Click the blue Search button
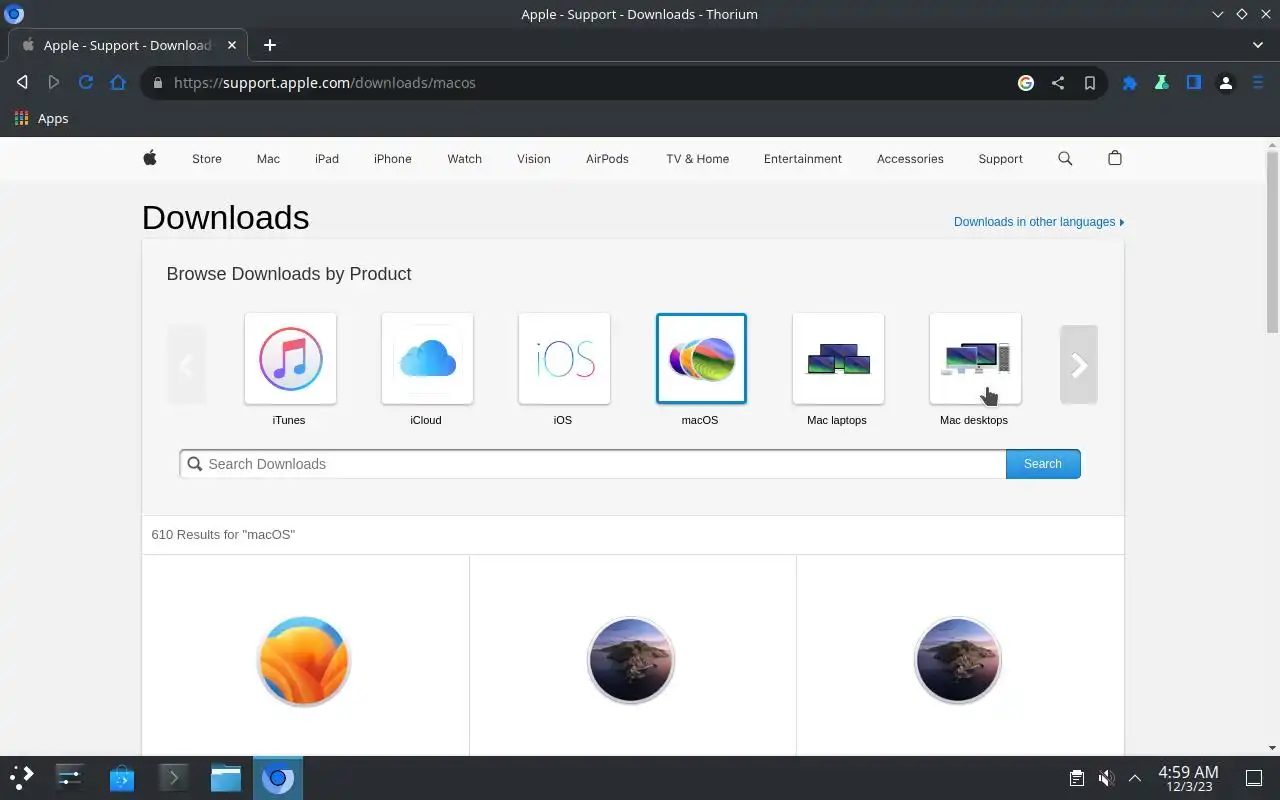Viewport: 1280px width, 800px height. [1043, 464]
